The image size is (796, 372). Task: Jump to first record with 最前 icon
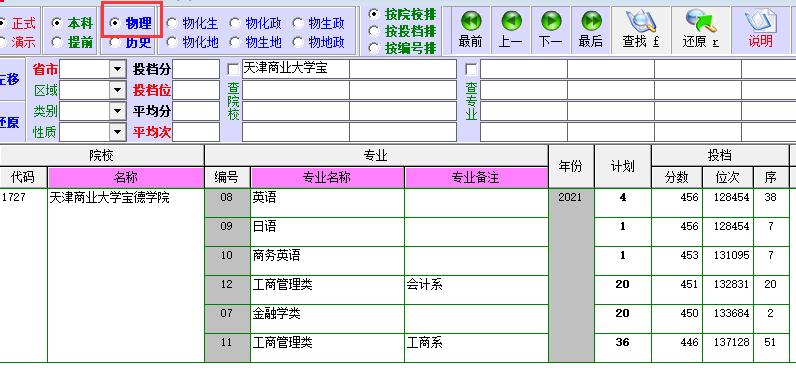[470, 30]
